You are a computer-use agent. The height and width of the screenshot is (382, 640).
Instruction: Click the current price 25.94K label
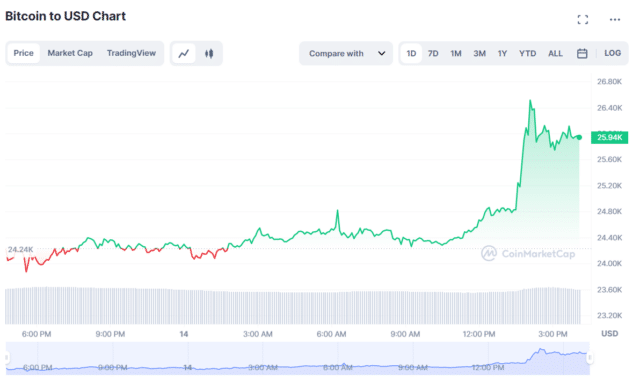click(609, 138)
